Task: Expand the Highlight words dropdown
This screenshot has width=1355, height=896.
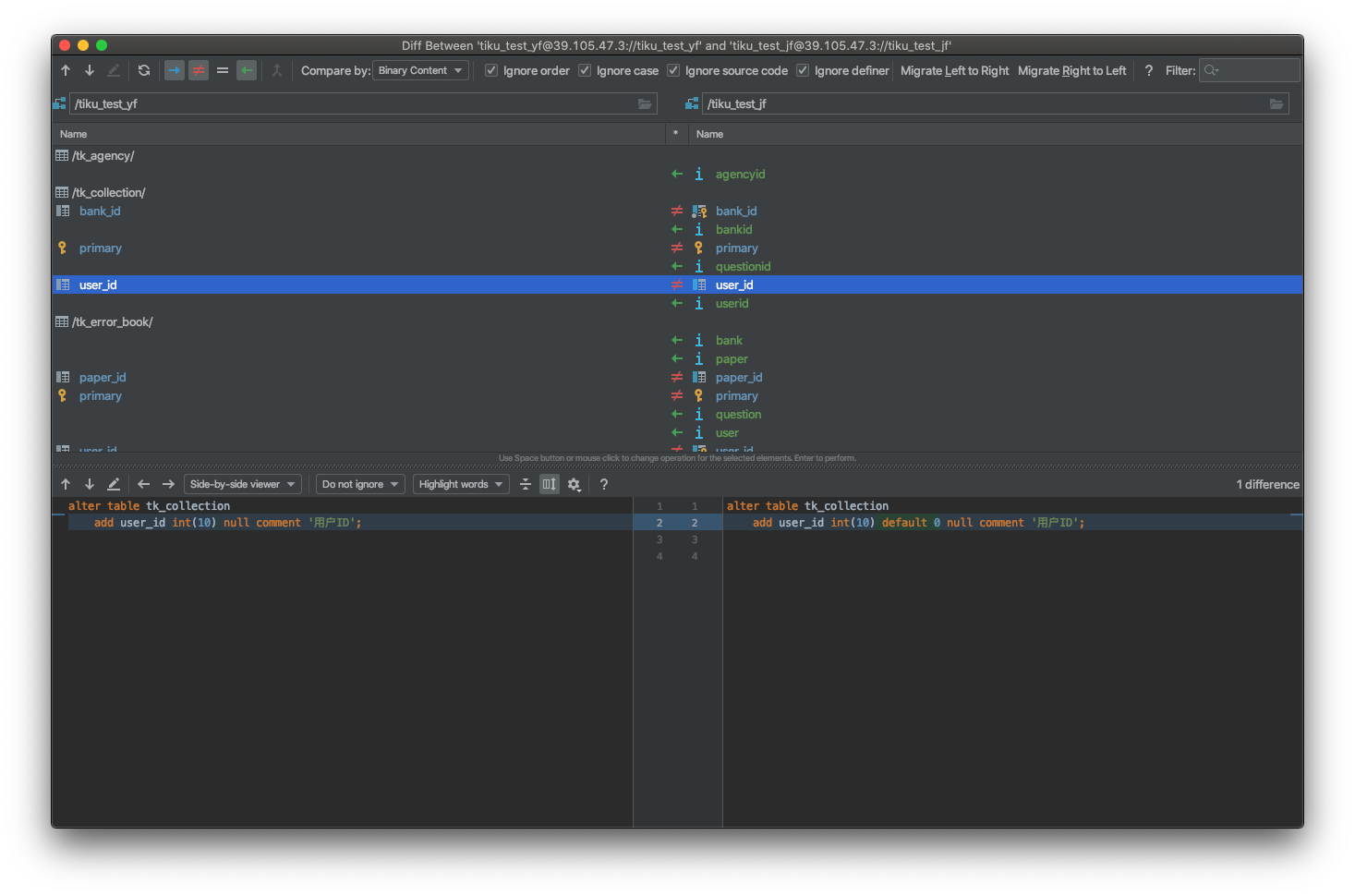Action: pos(460,484)
